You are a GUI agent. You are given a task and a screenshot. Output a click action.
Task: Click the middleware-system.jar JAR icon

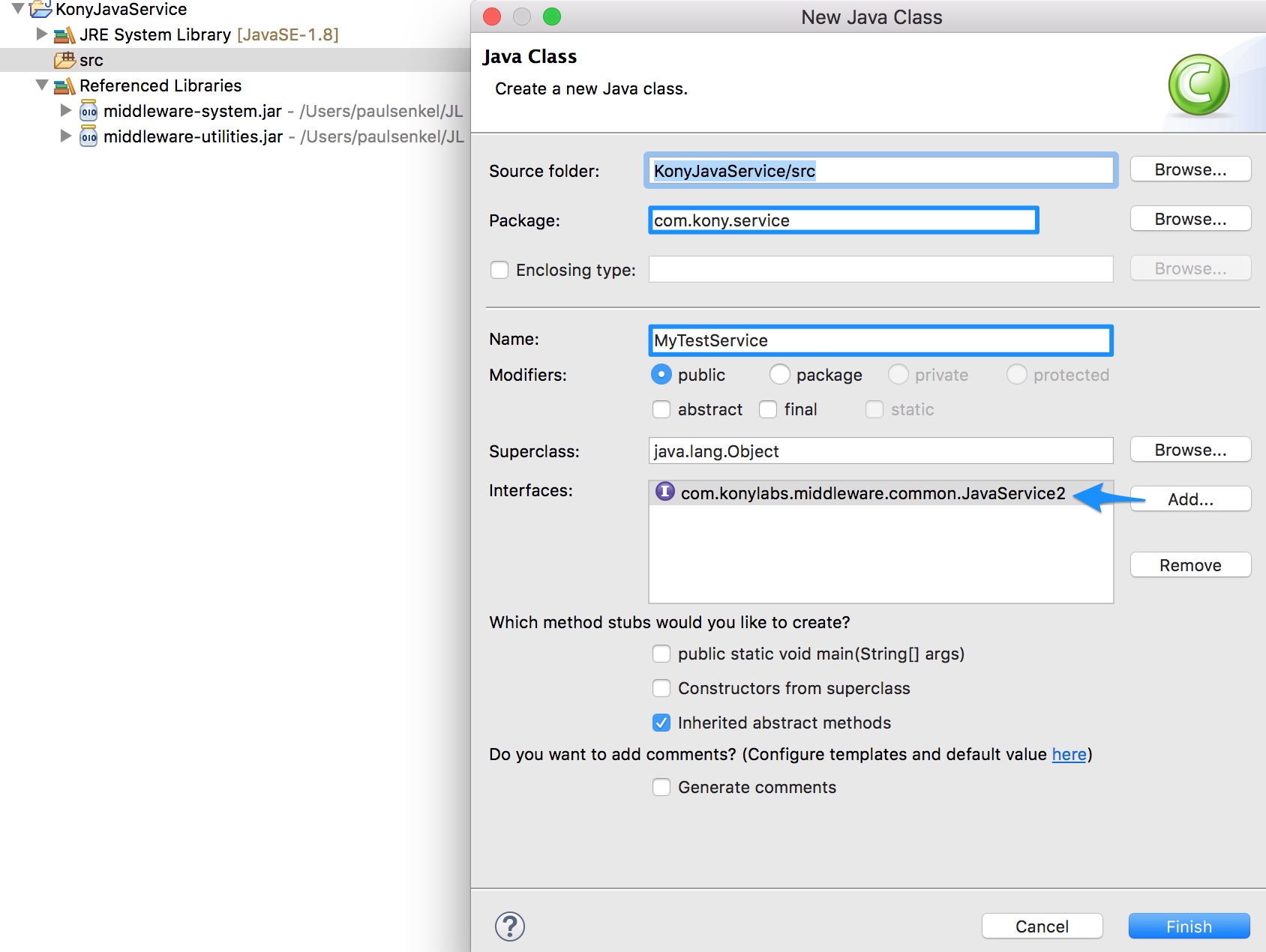coord(89,111)
